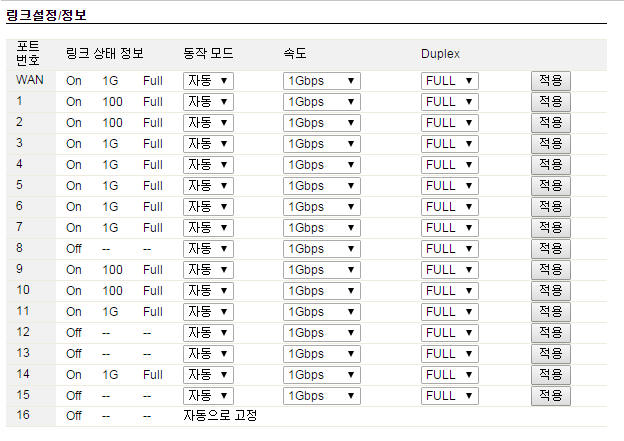Open port 15 Duplex dropdown
Screen dimensions: 624x441
(450, 396)
